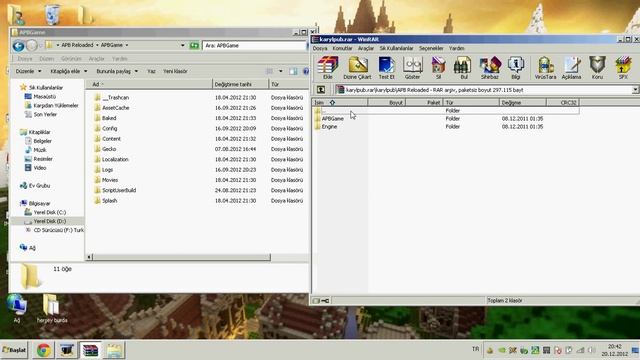Open the Sihirbaz wizard icon
The height and width of the screenshot is (360, 640).
click(490, 67)
